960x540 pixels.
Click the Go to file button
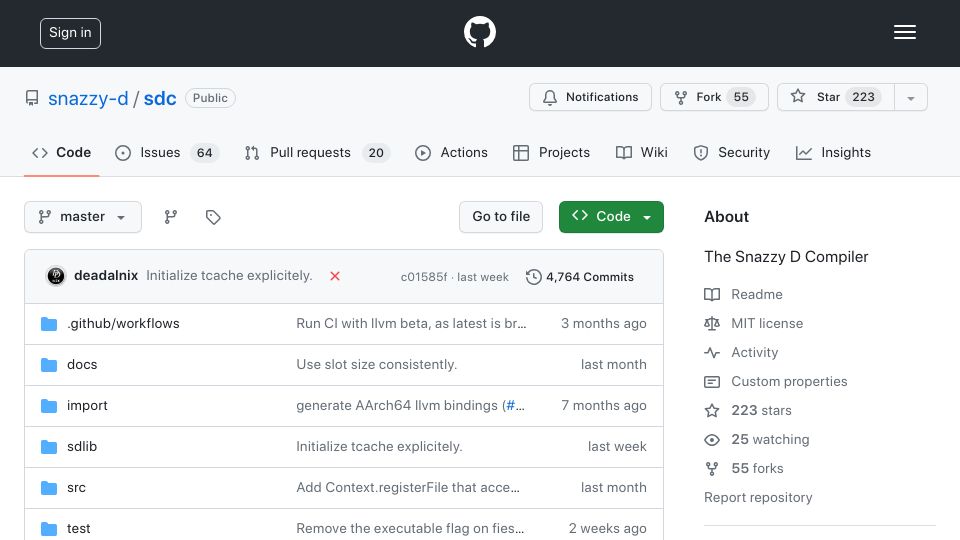click(501, 217)
